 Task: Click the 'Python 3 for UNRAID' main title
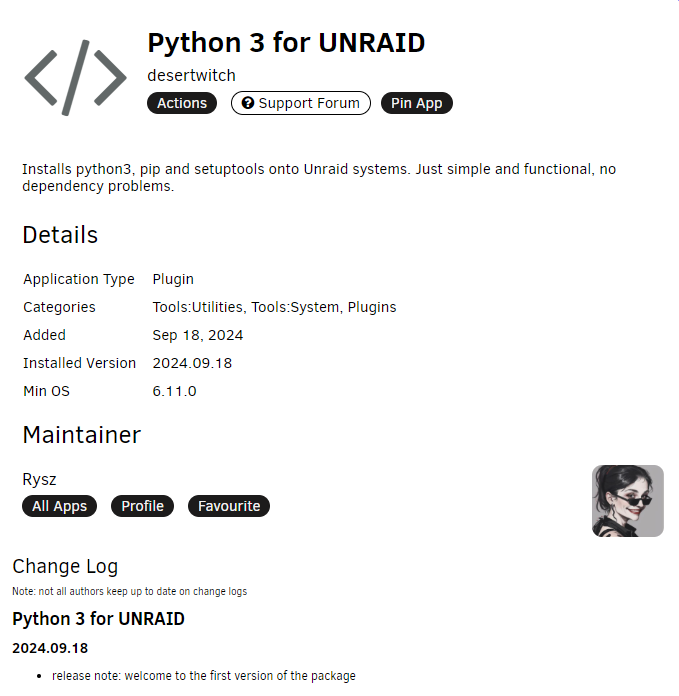[286, 43]
